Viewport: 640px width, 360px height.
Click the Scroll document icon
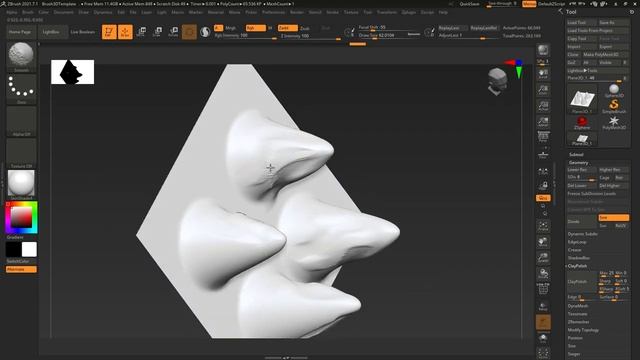point(543,74)
